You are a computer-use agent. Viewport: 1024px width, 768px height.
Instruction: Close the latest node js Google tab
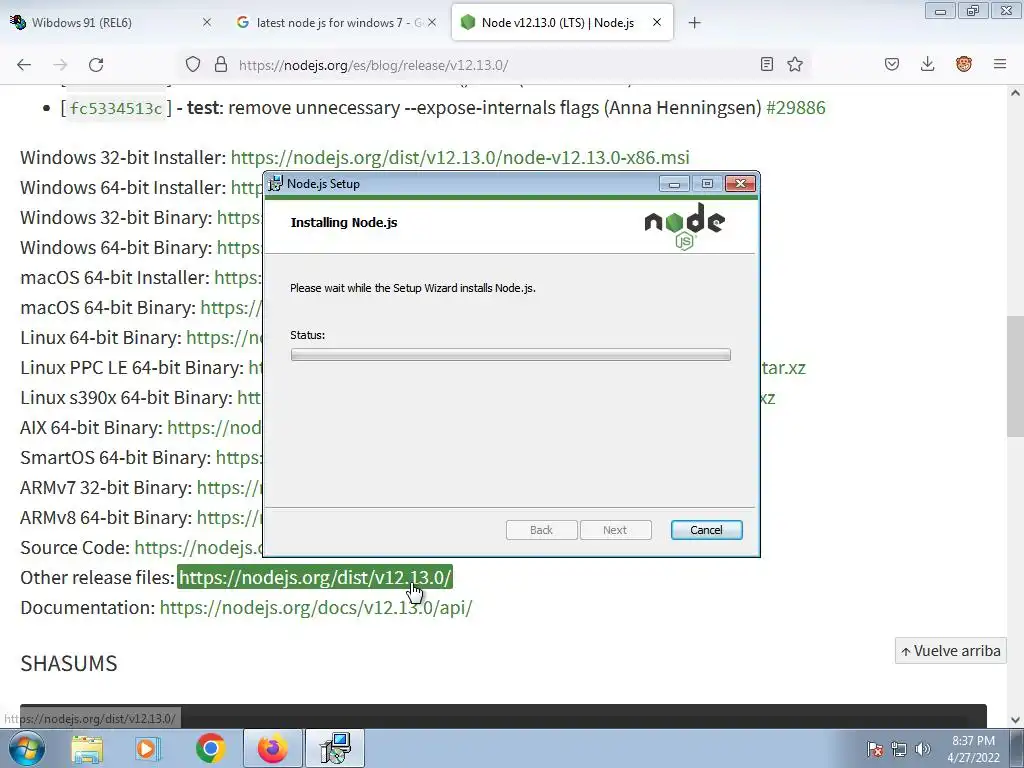point(432,22)
